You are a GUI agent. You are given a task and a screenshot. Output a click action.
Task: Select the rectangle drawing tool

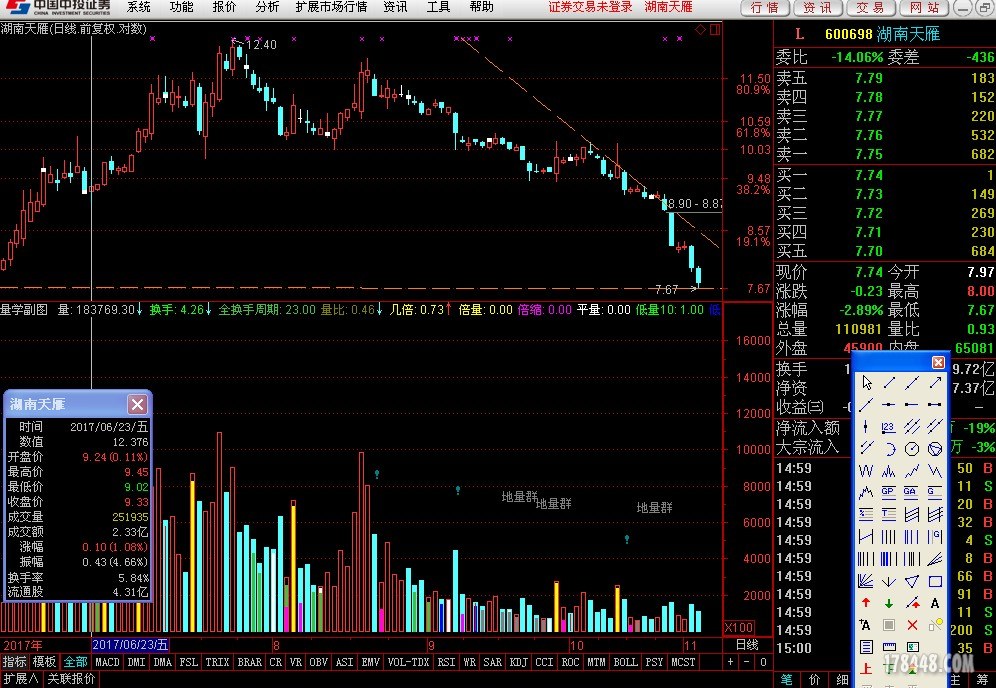pos(935,581)
